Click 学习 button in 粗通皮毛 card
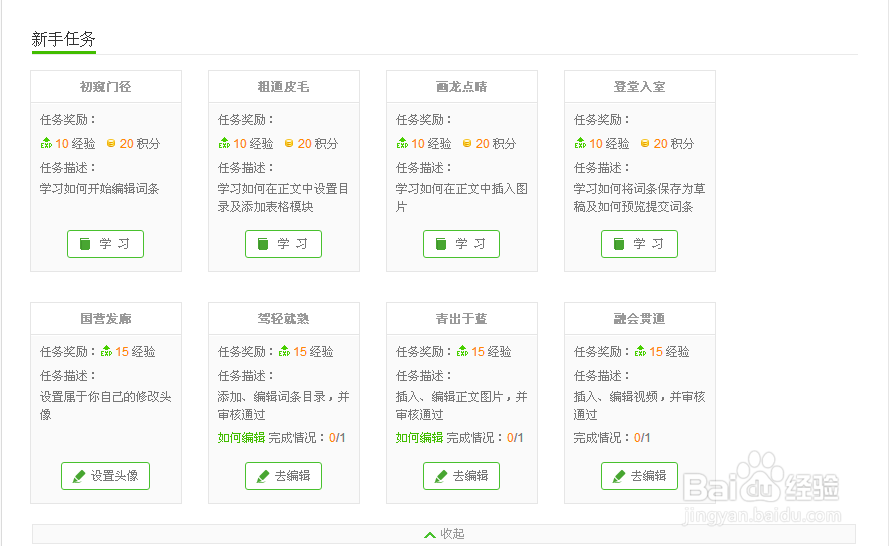The width and height of the screenshot is (890, 546). [283, 244]
